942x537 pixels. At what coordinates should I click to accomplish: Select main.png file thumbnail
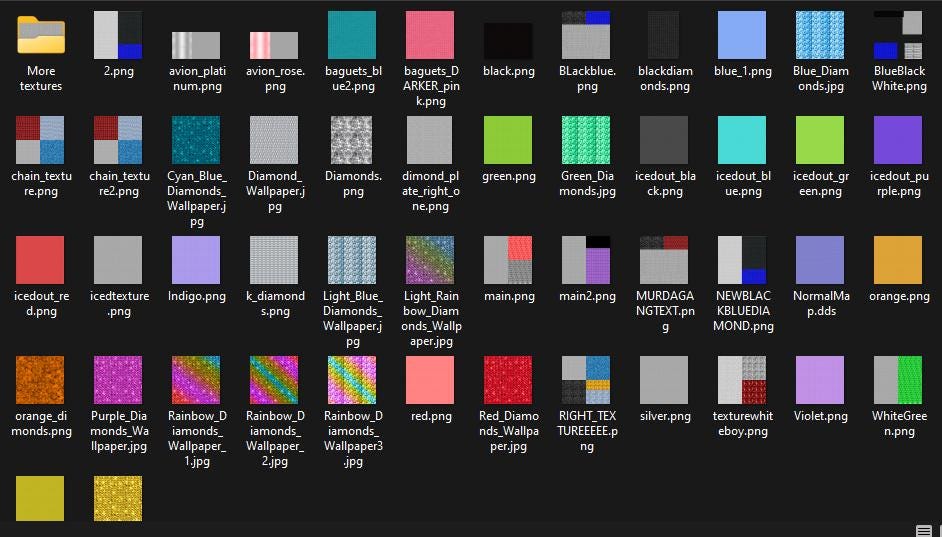(x=508, y=260)
